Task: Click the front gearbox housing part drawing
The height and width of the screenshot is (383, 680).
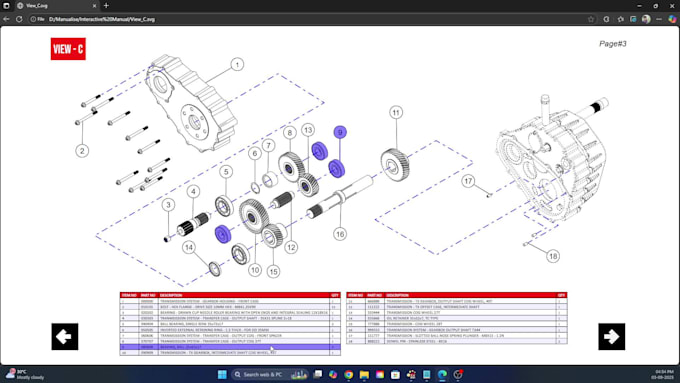Action: pyautogui.click(x=191, y=103)
